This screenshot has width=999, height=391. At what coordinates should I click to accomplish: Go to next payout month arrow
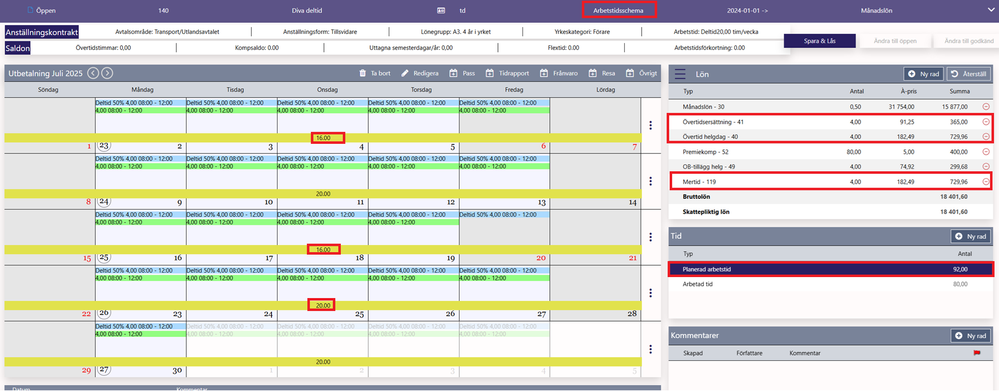pos(107,73)
